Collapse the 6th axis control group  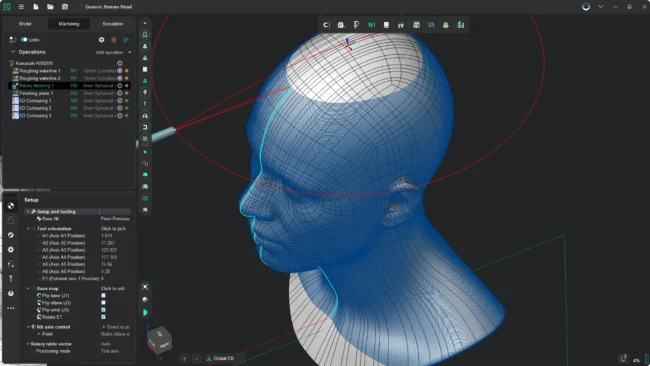[28, 327]
